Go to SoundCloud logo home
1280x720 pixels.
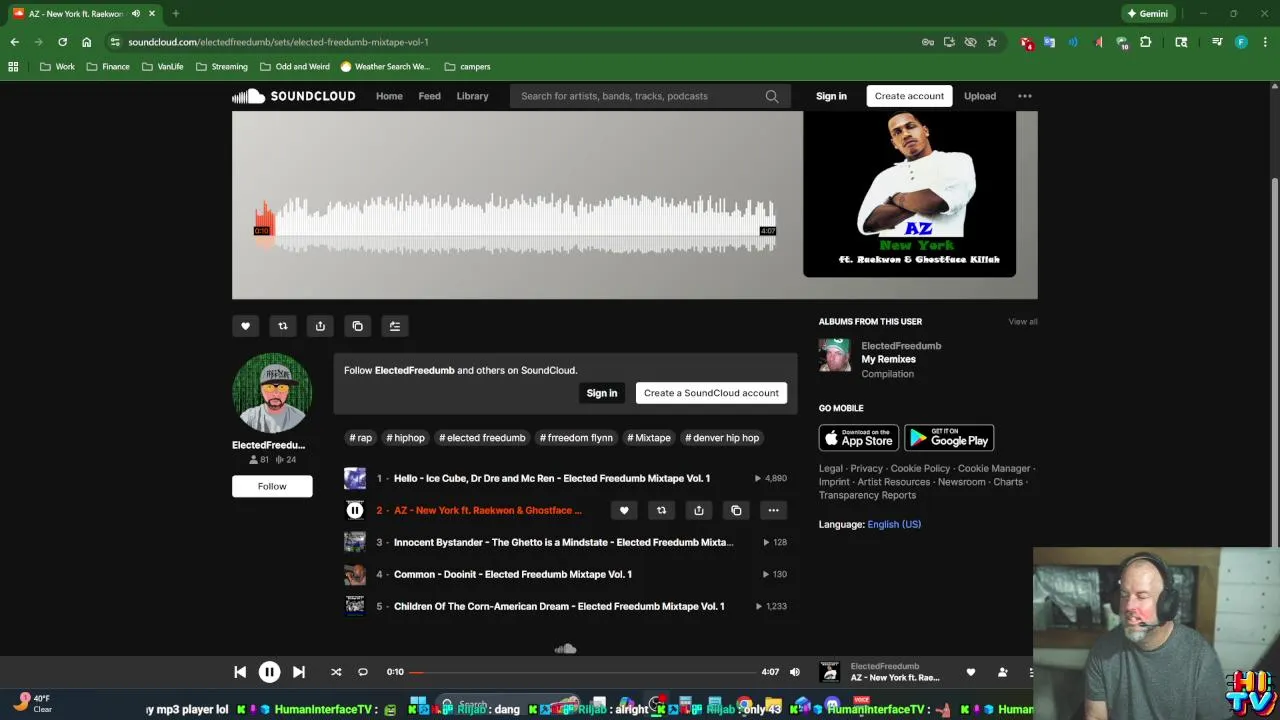pos(294,96)
